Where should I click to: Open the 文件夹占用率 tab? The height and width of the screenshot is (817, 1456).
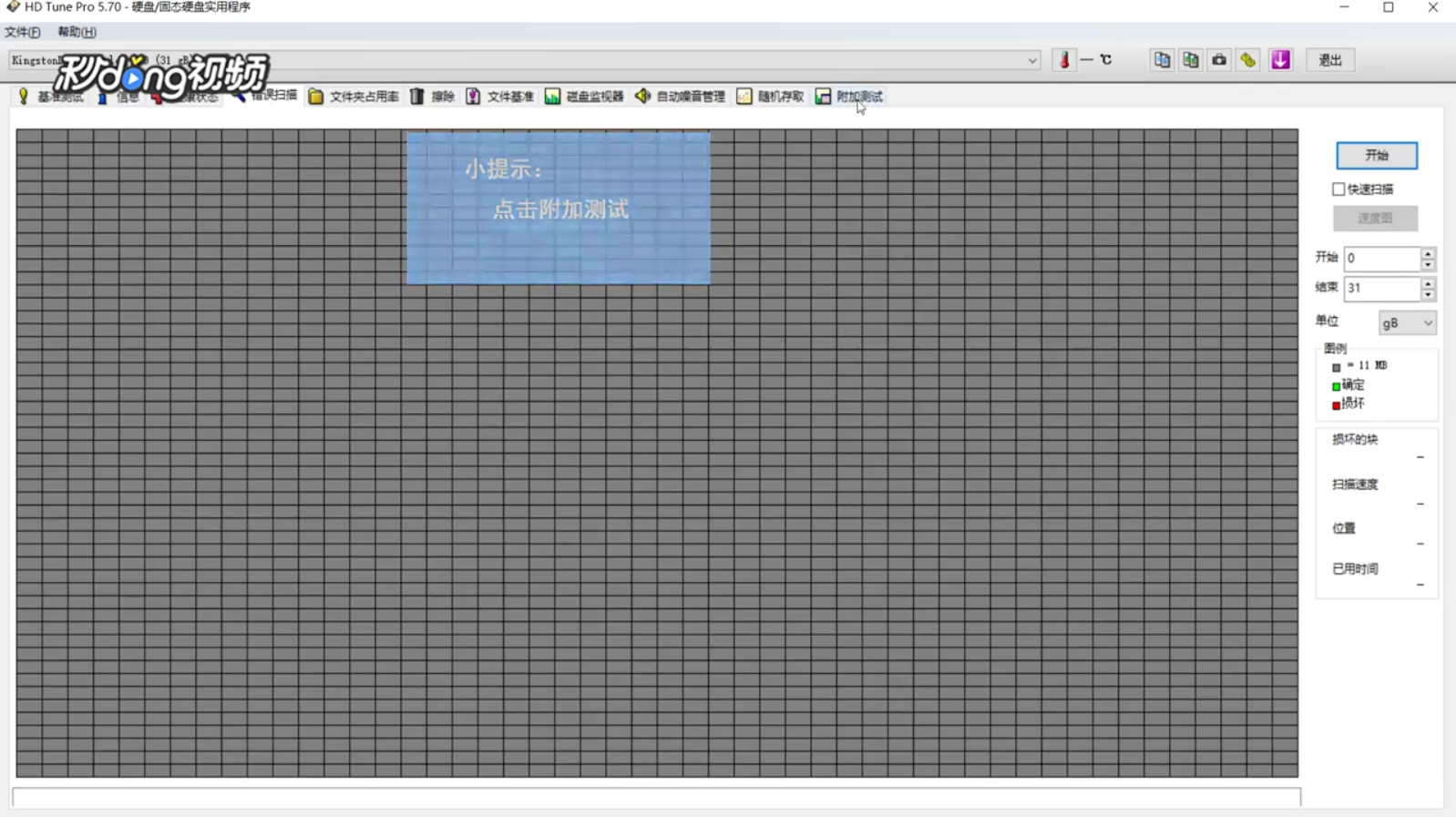(354, 97)
